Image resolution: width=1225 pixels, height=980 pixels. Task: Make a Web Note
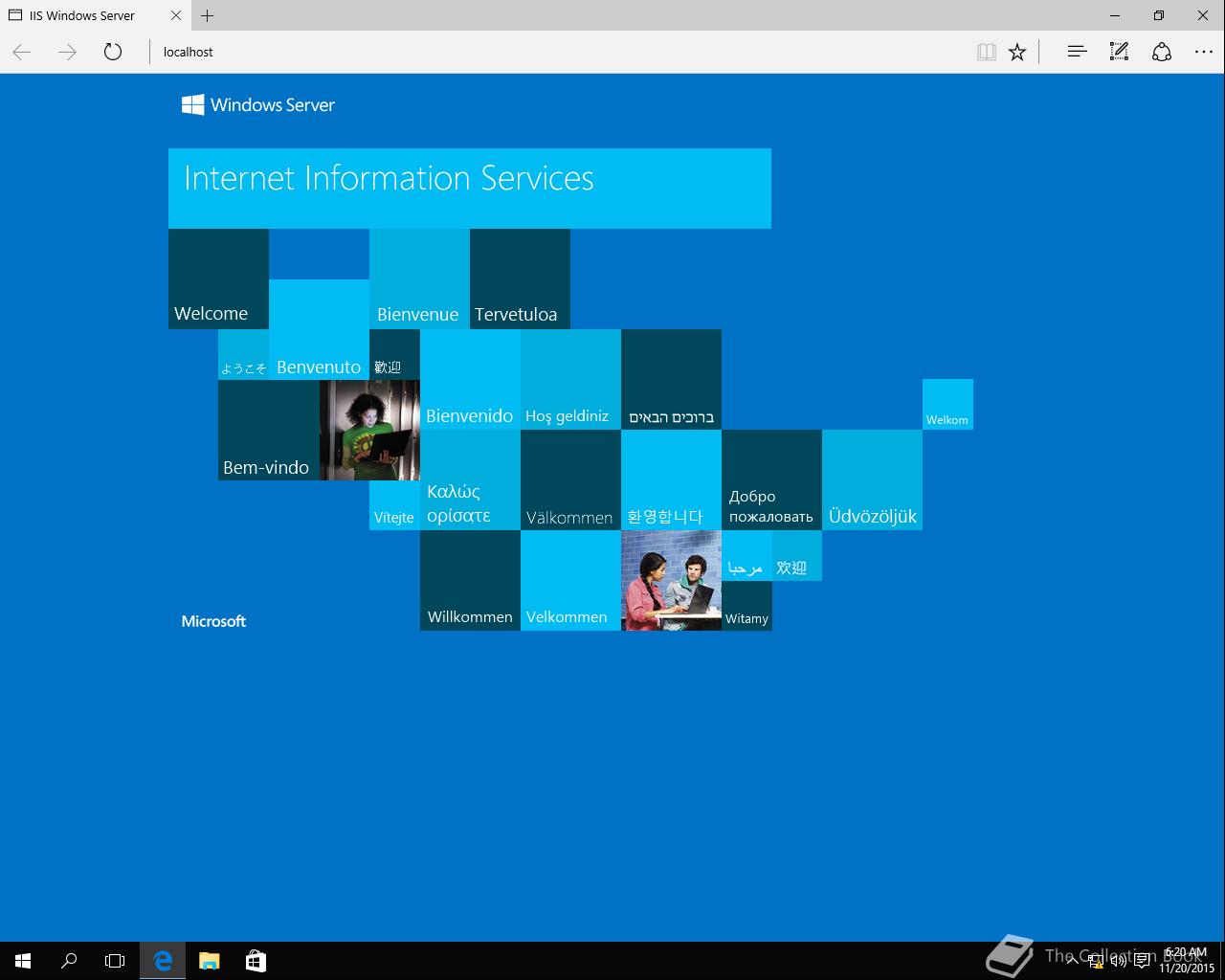1119,52
